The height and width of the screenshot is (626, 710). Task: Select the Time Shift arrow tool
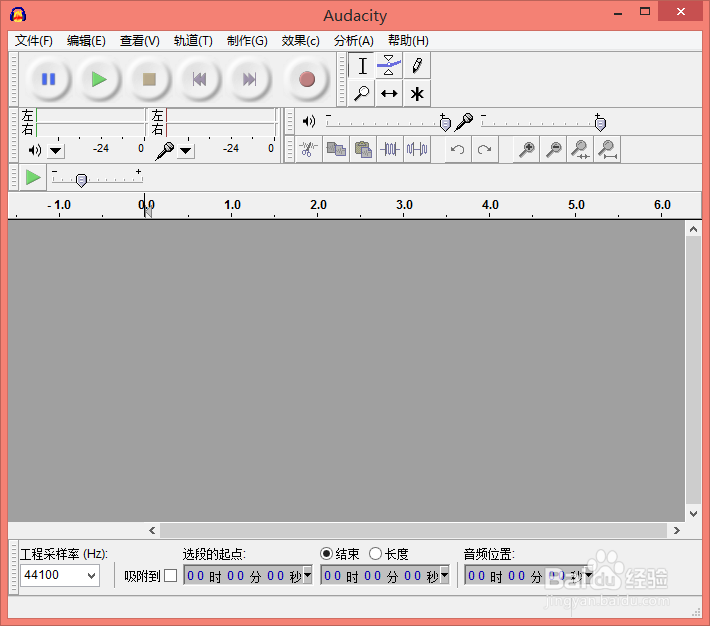pyautogui.click(x=389, y=93)
